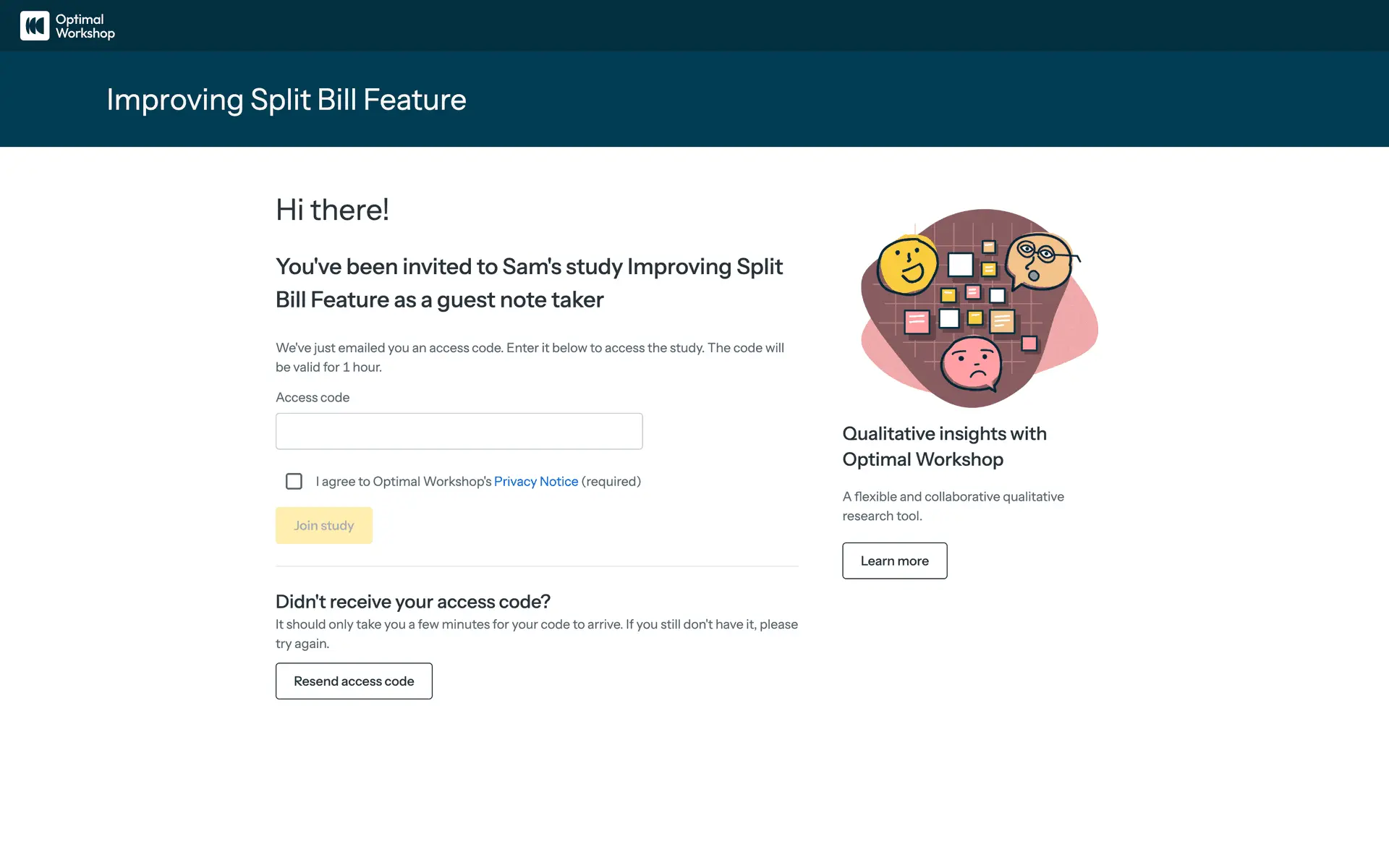The image size is (1389, 868).
Task: Click "Didn't receive your access code?" heading
Action: coord(412,602)
